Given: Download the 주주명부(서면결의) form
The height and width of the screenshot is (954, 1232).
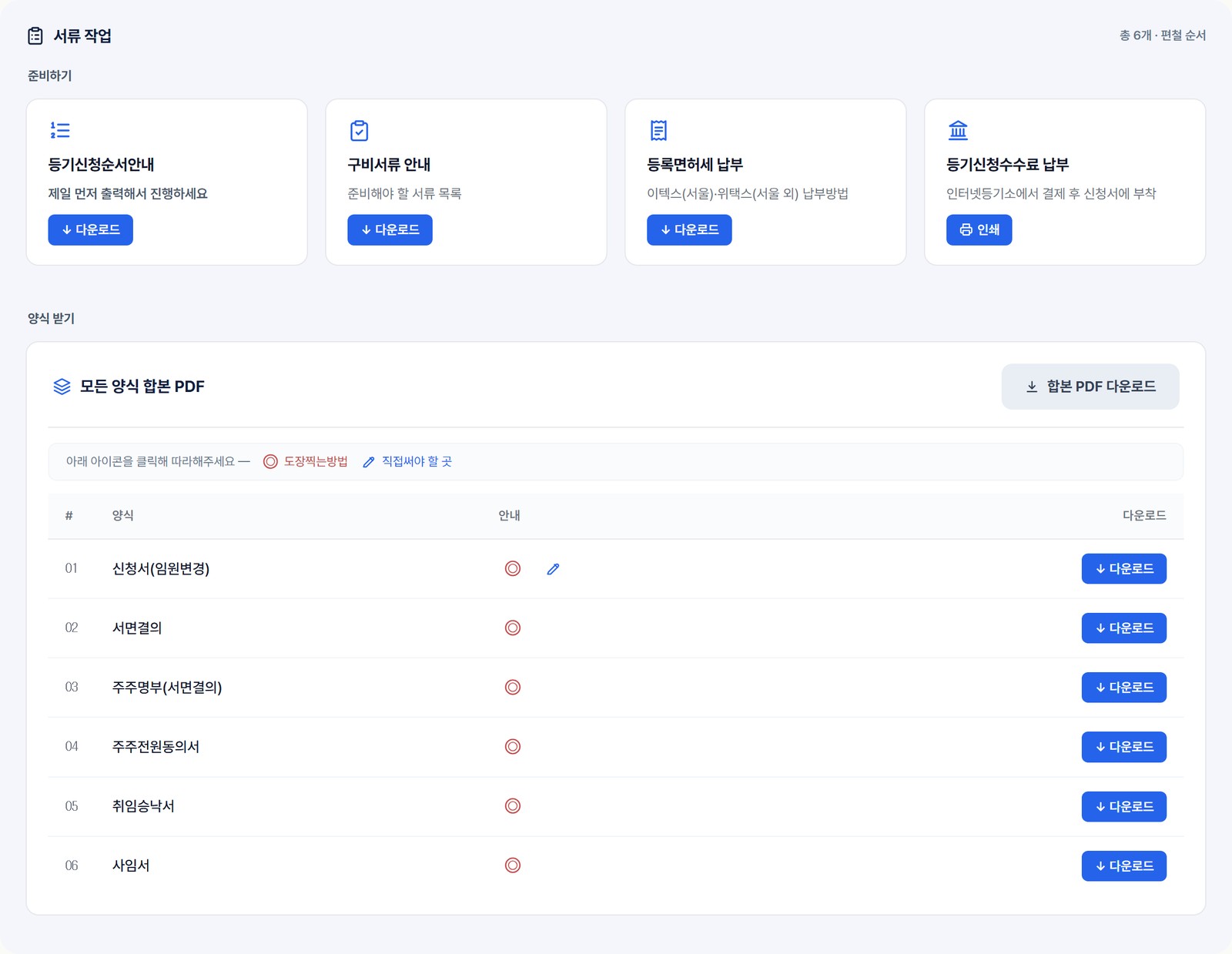Looking at the screenshot, I should pos(1124,687).
